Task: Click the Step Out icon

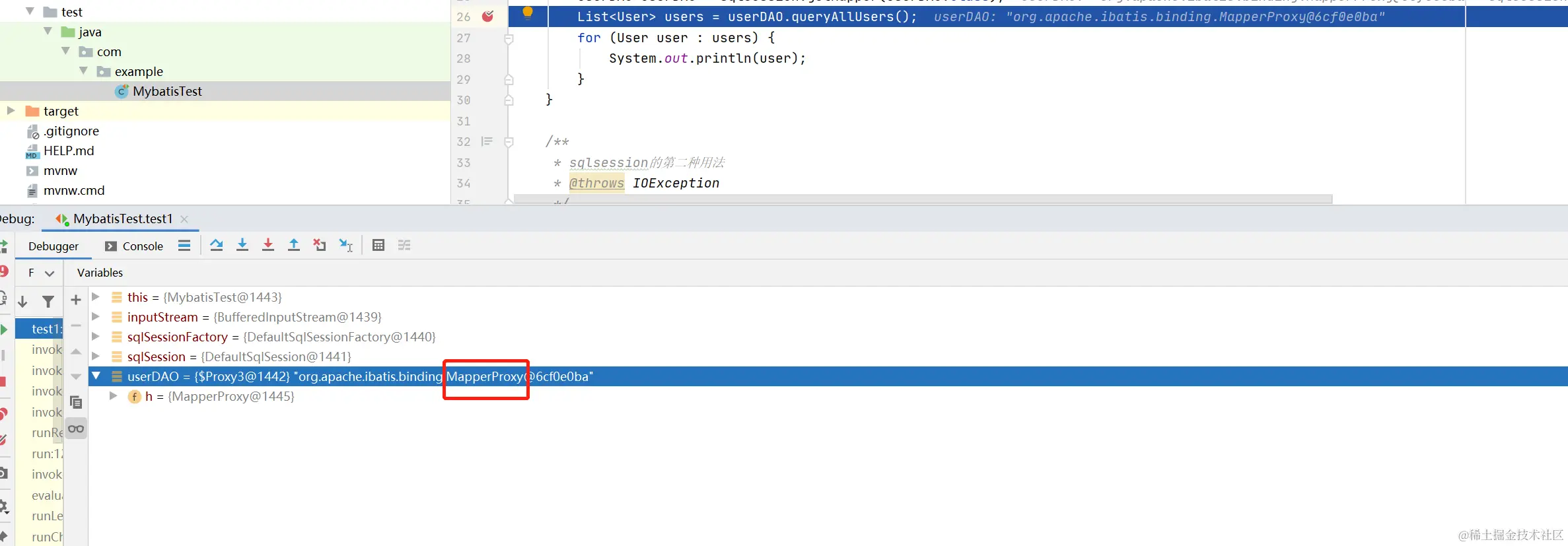Action: tap(294, 246)
